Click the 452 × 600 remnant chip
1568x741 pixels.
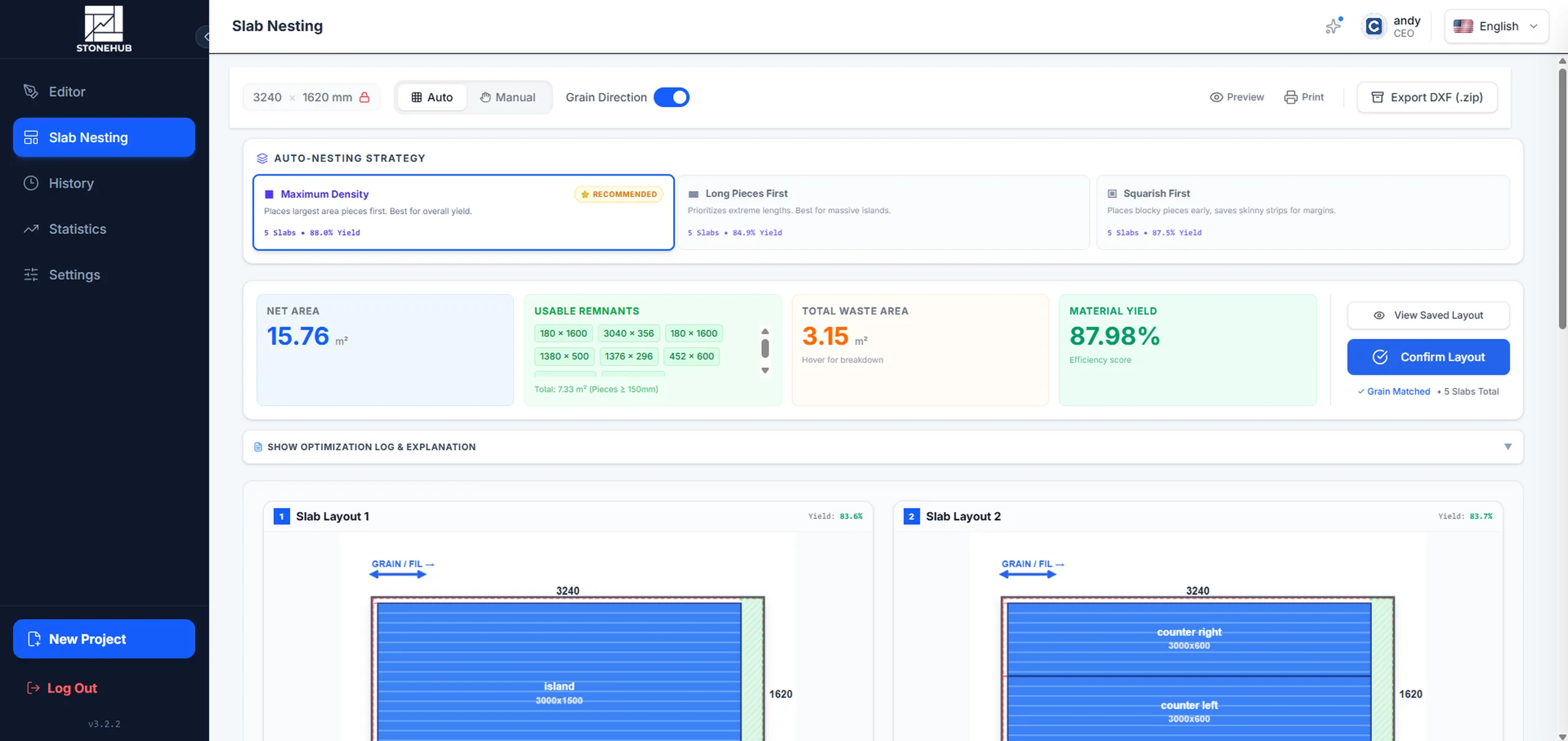(x=692, y=356)
